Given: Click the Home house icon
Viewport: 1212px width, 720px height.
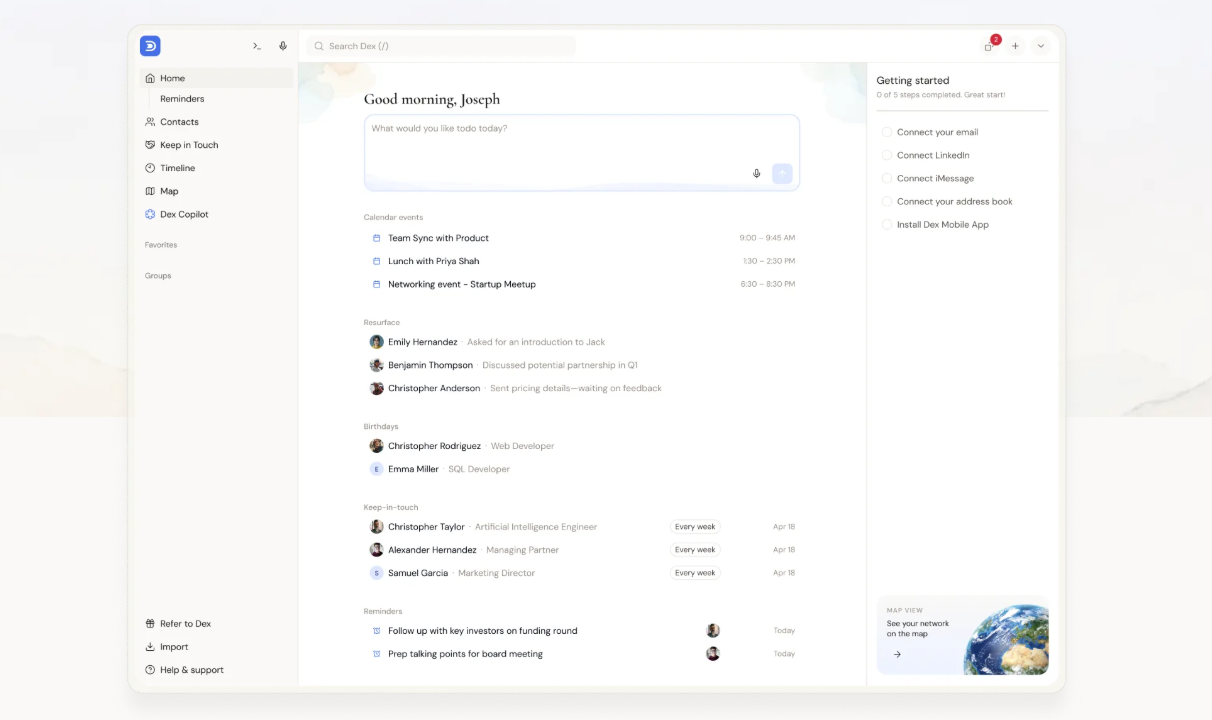Looking at the screenshot, I should click(x=150, y=78).
